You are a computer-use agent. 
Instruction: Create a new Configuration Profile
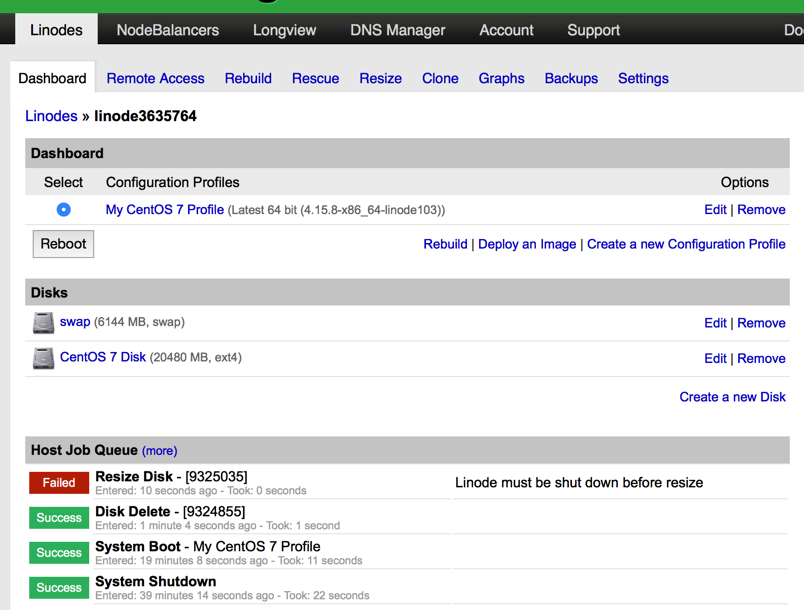pos(686,244)
